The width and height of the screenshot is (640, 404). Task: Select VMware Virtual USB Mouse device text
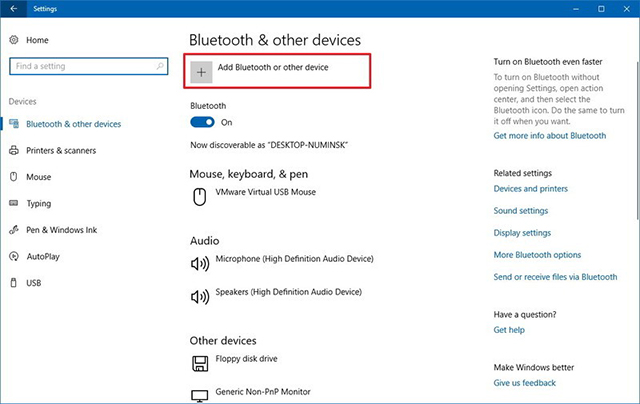tap(266, 192)
